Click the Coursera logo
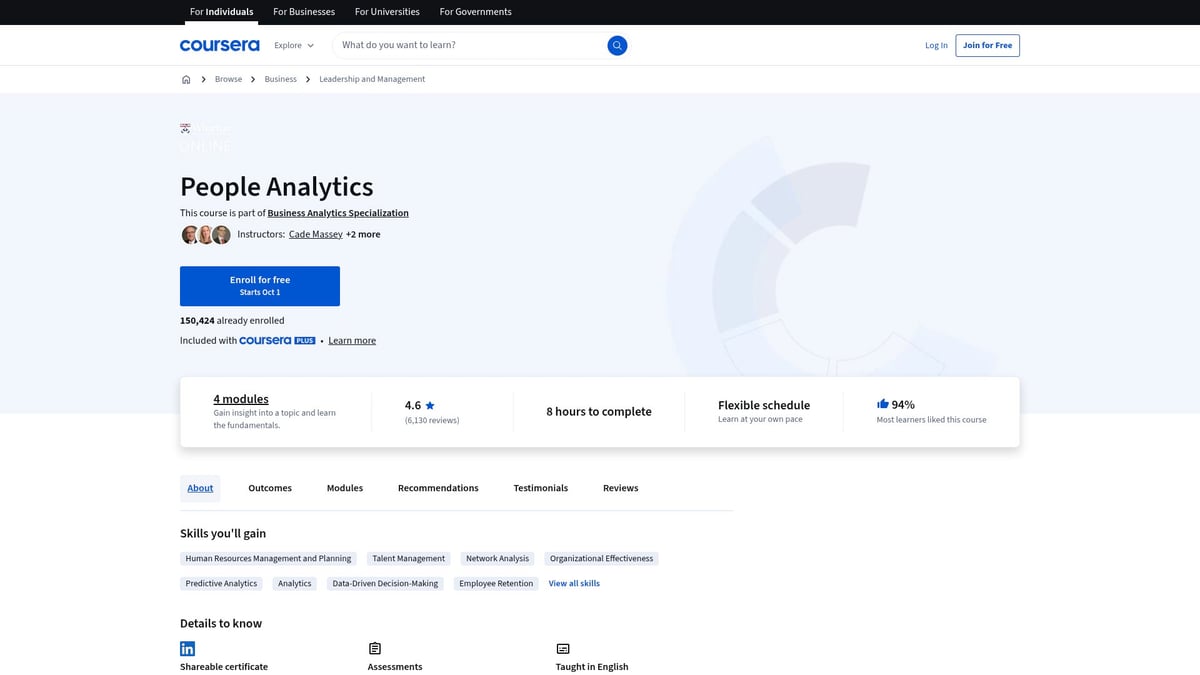Image resolution: width=1200 pixels, height=675 pixels. (219, 45)
